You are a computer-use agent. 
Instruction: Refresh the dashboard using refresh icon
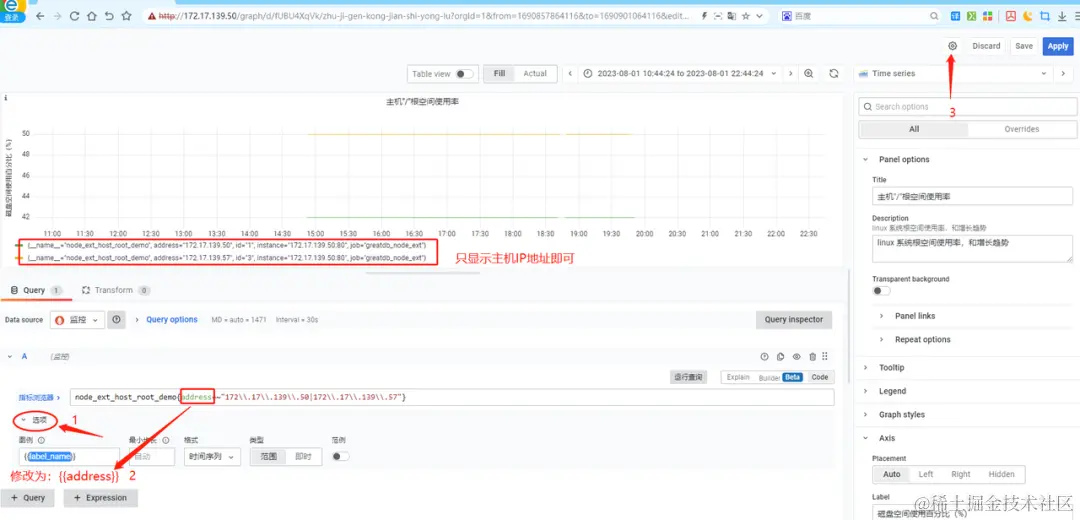(833, 74)
